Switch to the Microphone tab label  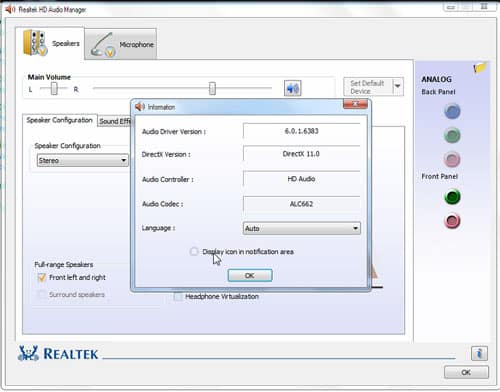(x=136, y=45)
